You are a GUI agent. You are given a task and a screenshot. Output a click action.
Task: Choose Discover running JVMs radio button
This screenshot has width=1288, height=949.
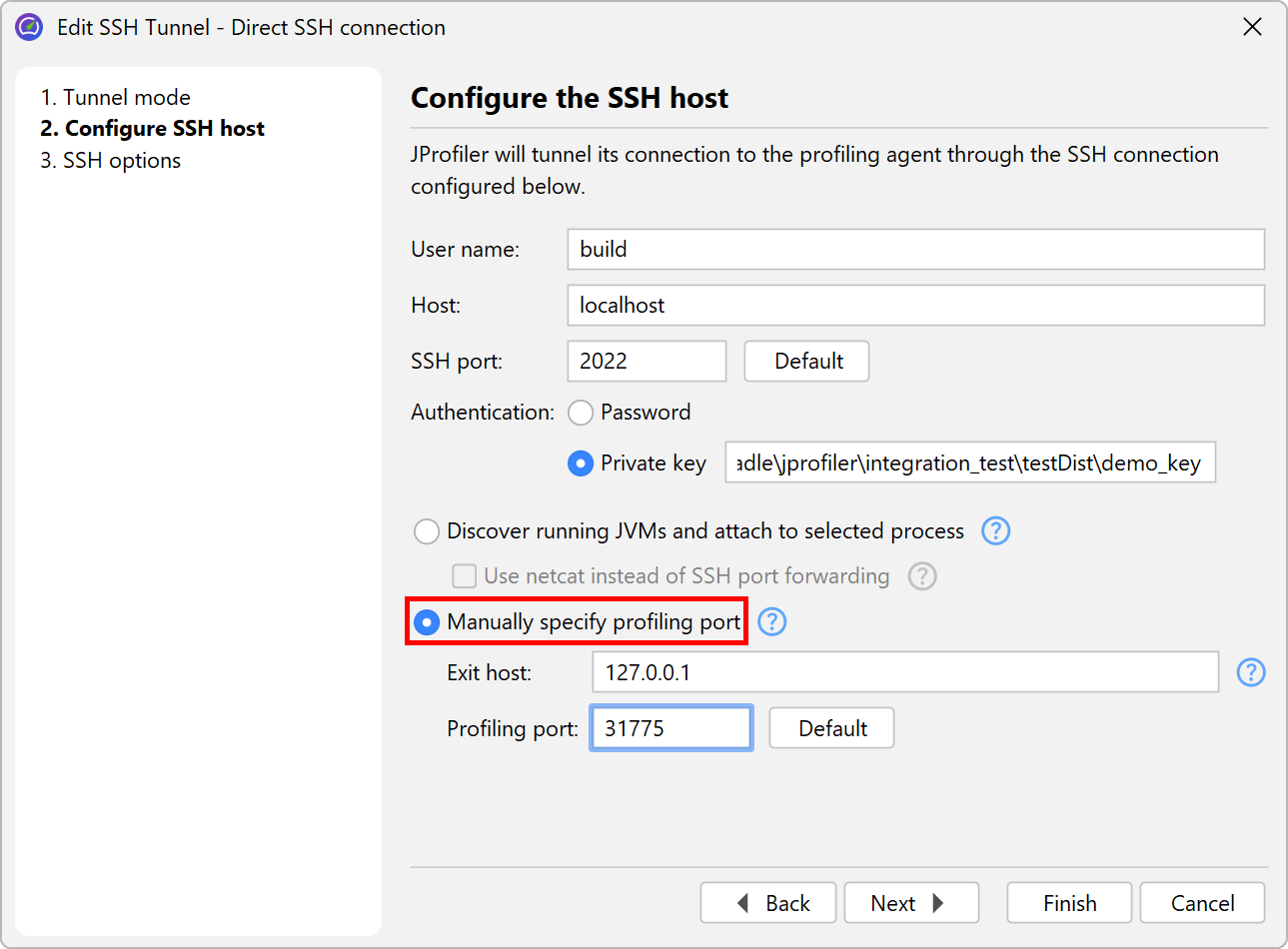coord(427,531)
